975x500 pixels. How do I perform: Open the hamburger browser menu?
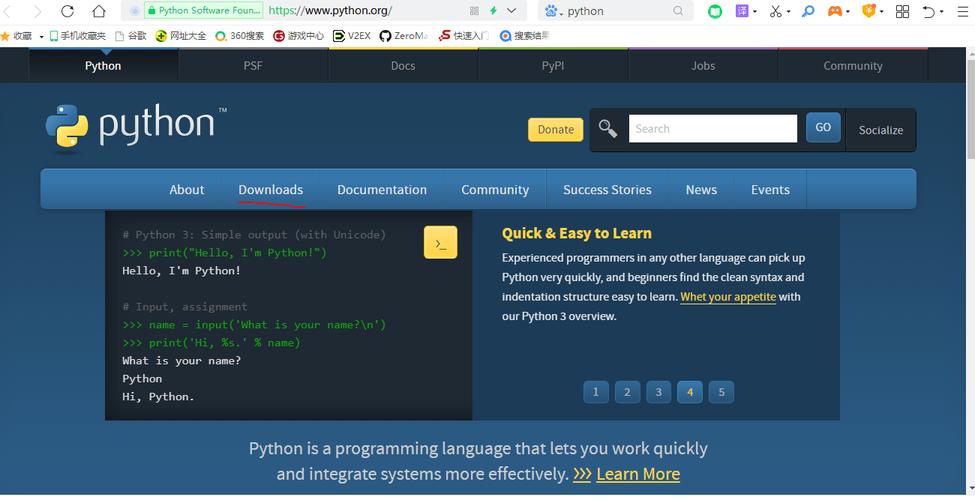[963, 11]
